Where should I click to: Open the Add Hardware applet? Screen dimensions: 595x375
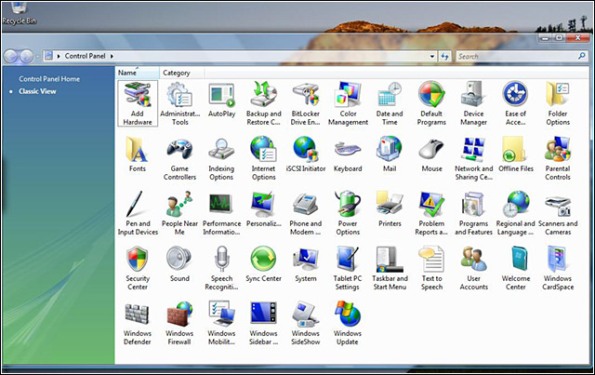(x=137, y=103)
